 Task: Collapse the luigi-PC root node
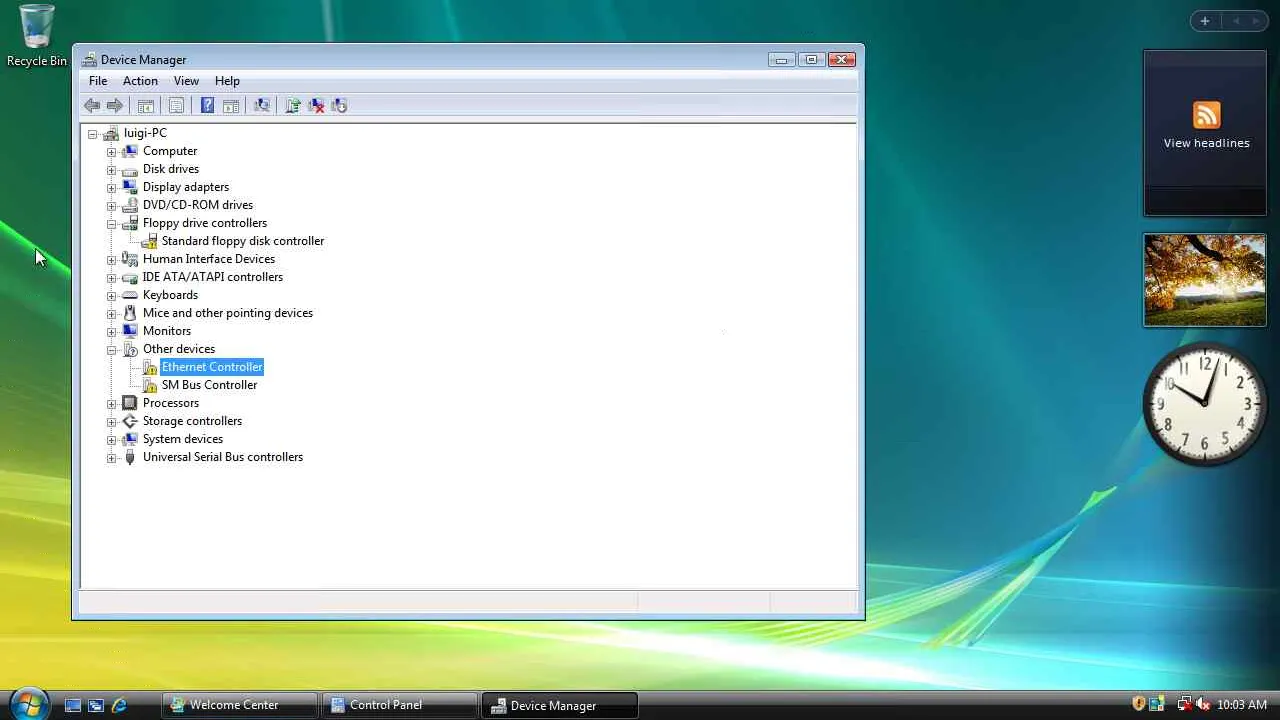[92, 134]
